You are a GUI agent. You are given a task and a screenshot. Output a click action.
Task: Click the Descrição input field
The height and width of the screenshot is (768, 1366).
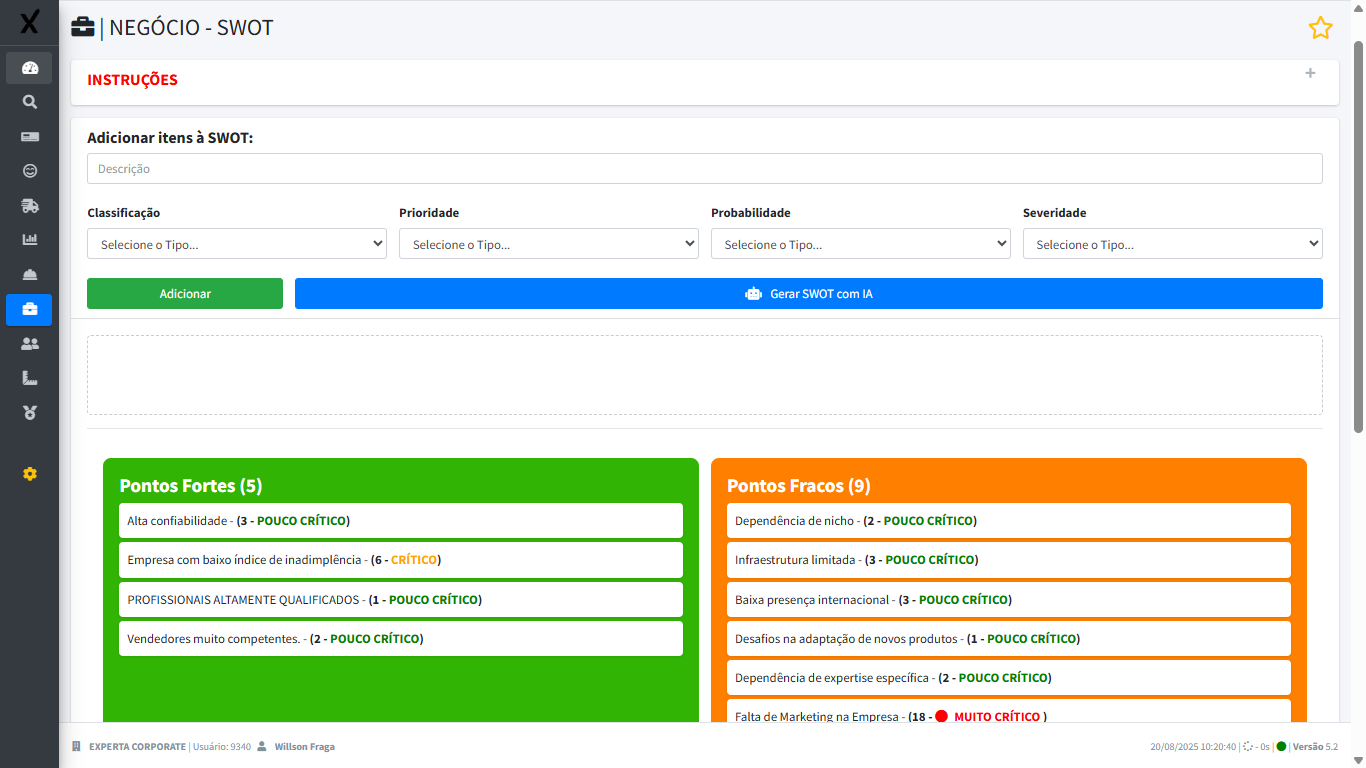(x=705, y=168)
